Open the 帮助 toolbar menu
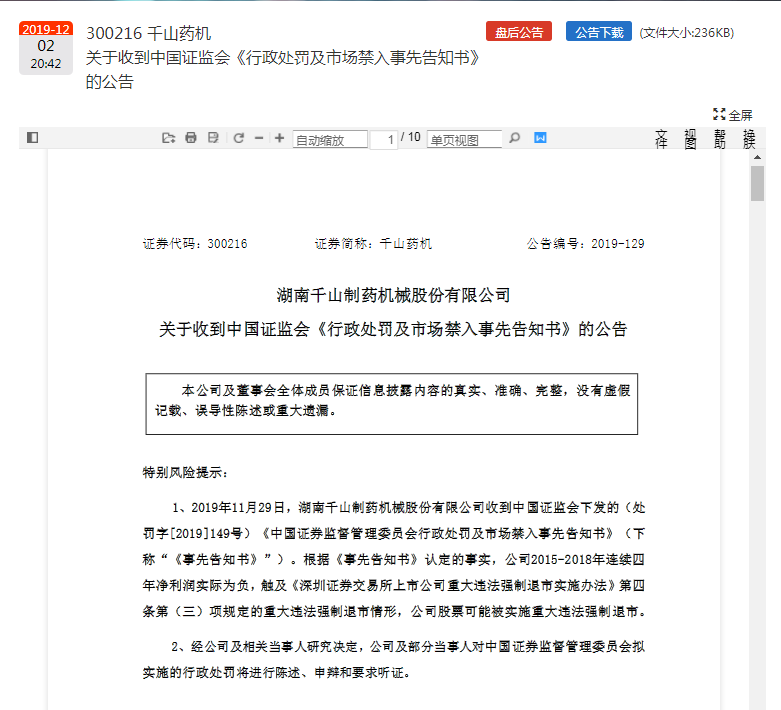This screenshot has height=710, width=781. point(720,139)
